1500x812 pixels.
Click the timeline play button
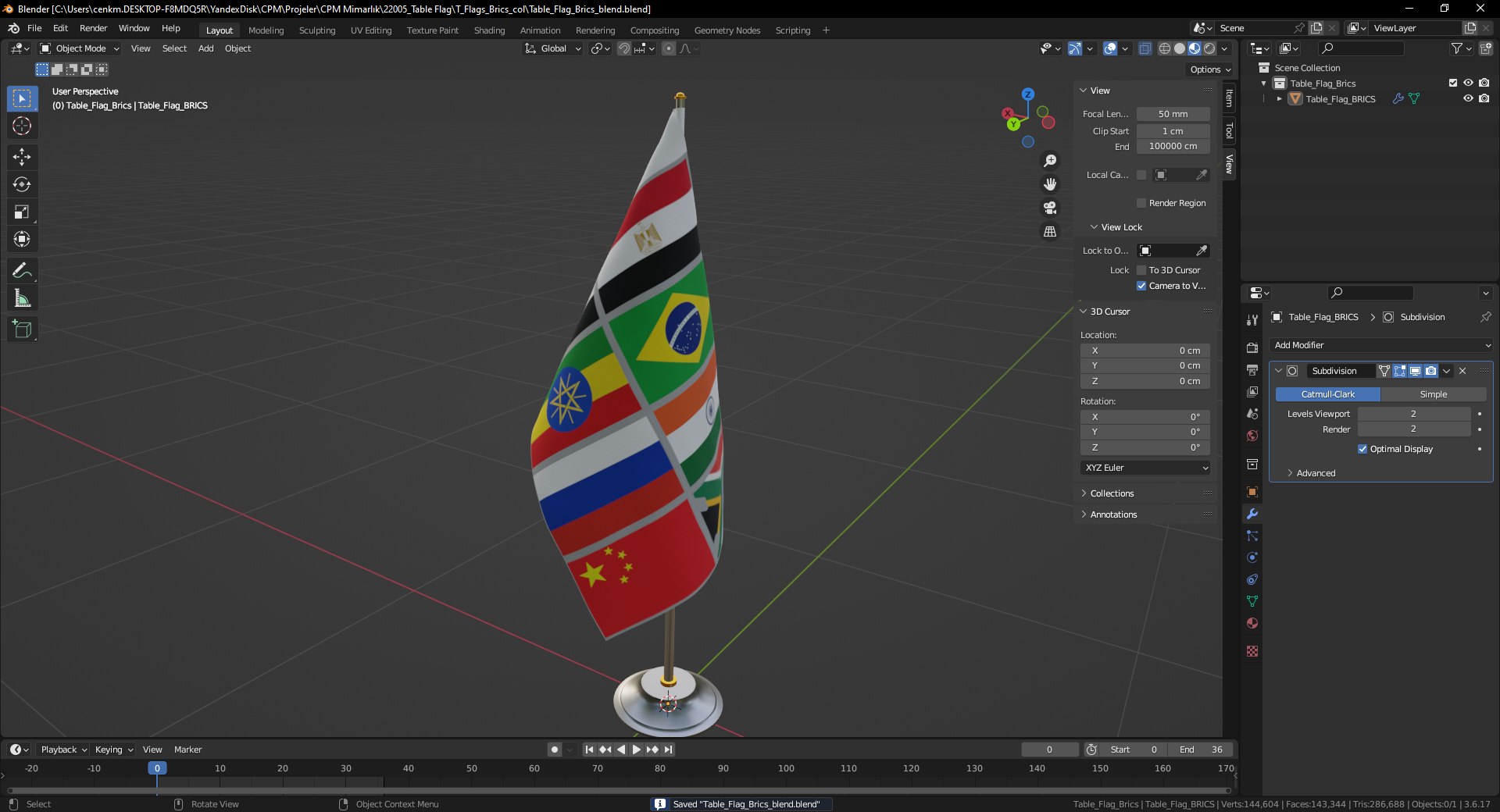[x=636, y=750]
